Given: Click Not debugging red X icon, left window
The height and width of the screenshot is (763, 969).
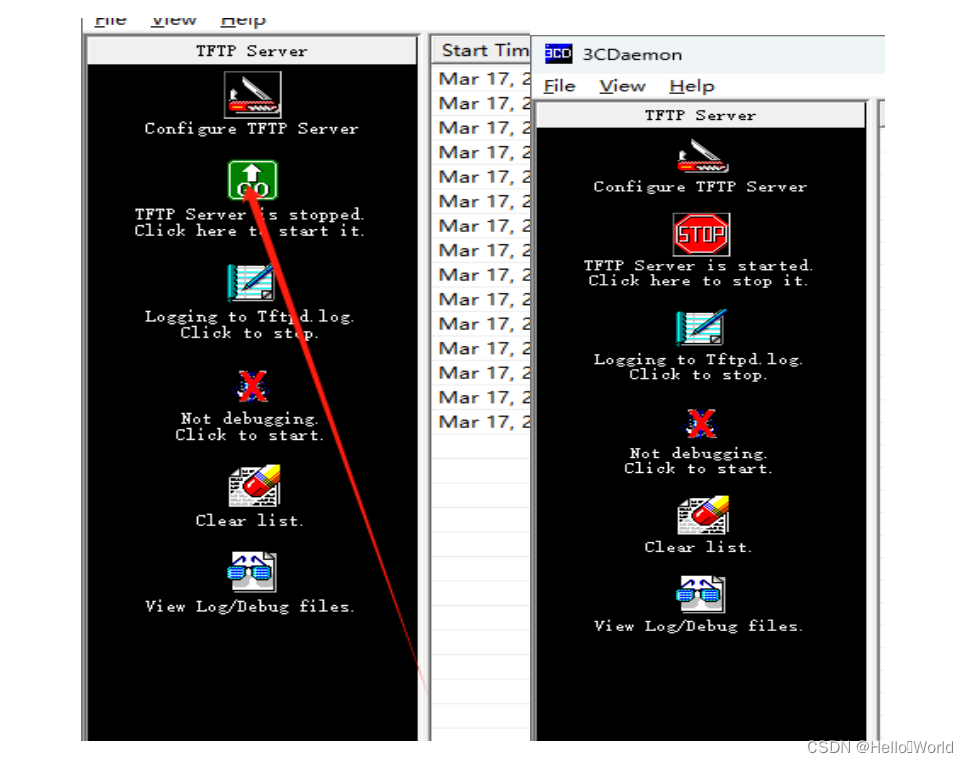Looking at the screenshot, I should click(252, 386).
